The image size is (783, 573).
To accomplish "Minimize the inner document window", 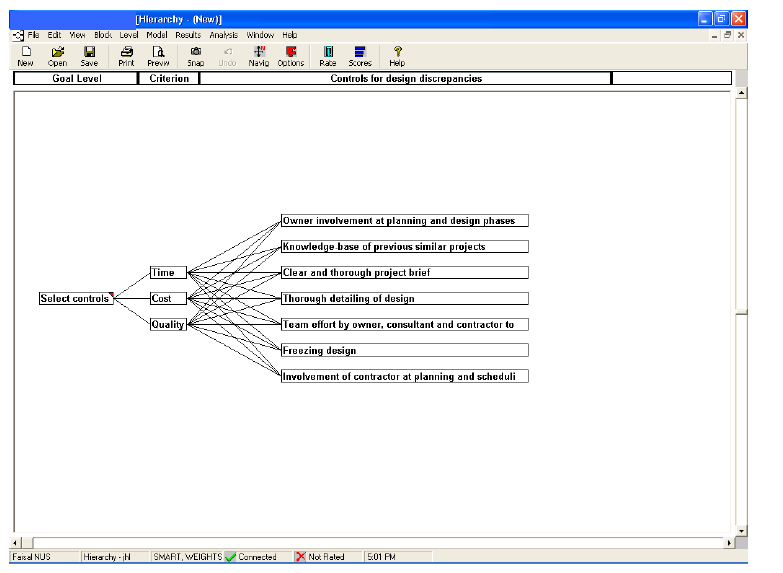I will click(x=715, y=35).
